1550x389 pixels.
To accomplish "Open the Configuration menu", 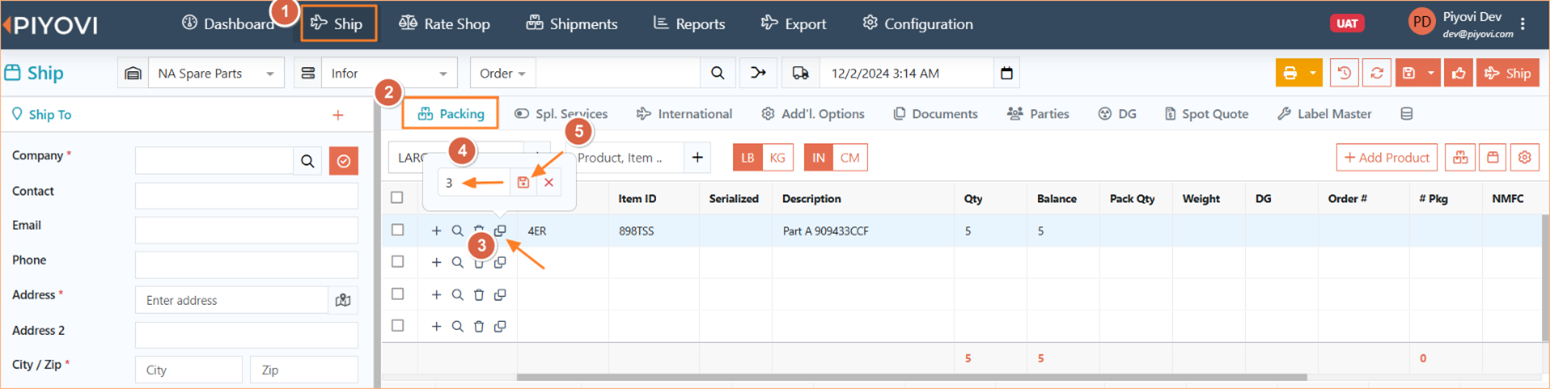I will [917, 24].
